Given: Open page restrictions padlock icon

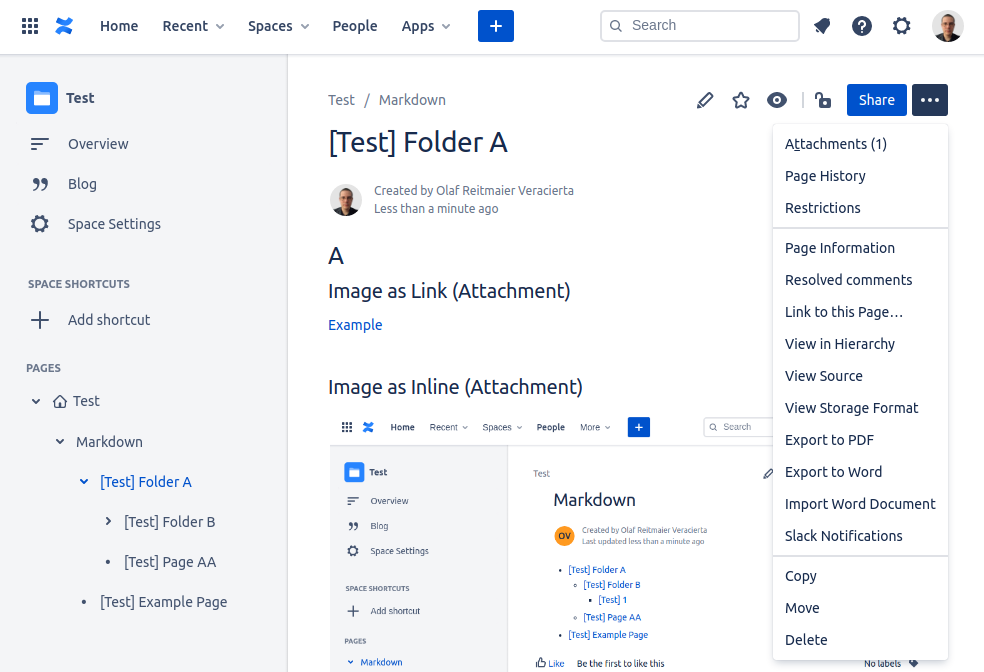Looking at the screenshot, I should [x=823, y=100].
